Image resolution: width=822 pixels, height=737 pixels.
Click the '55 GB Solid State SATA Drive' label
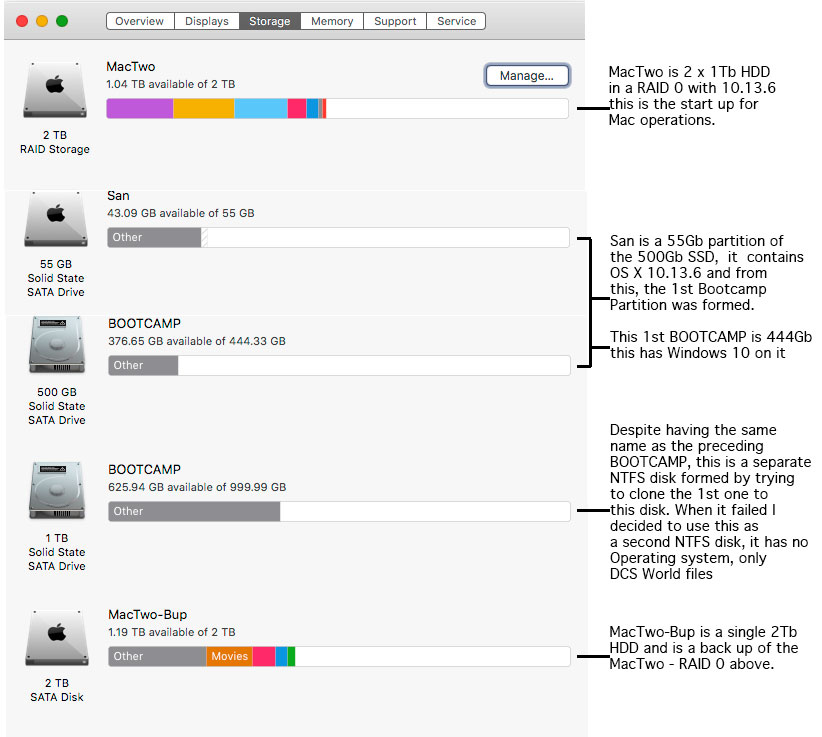pos(56,278)
